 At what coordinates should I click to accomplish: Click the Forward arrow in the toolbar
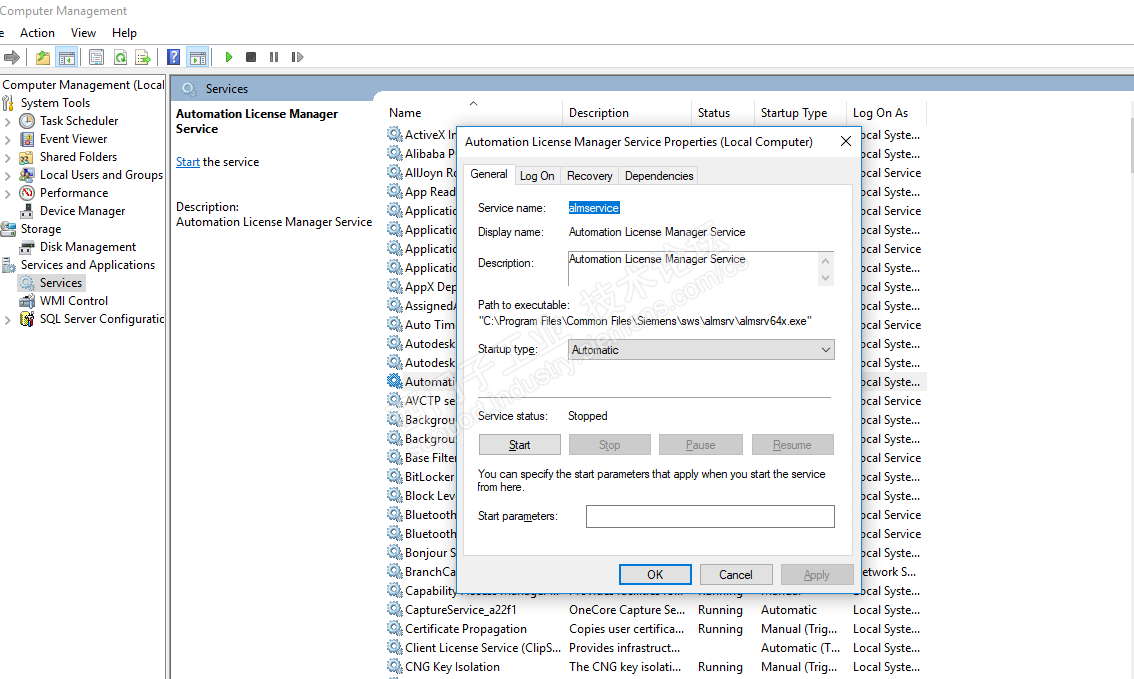pos(12,57)
